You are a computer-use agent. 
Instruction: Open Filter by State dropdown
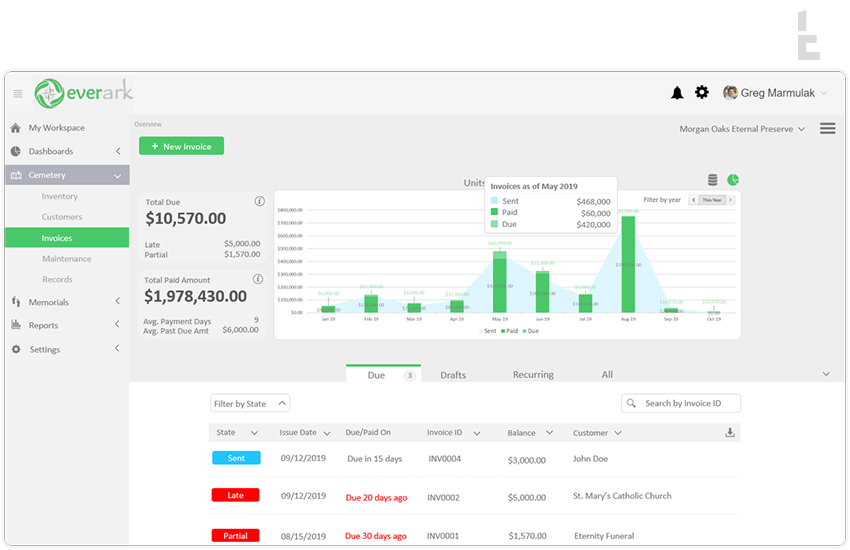(x=250, y=404)
